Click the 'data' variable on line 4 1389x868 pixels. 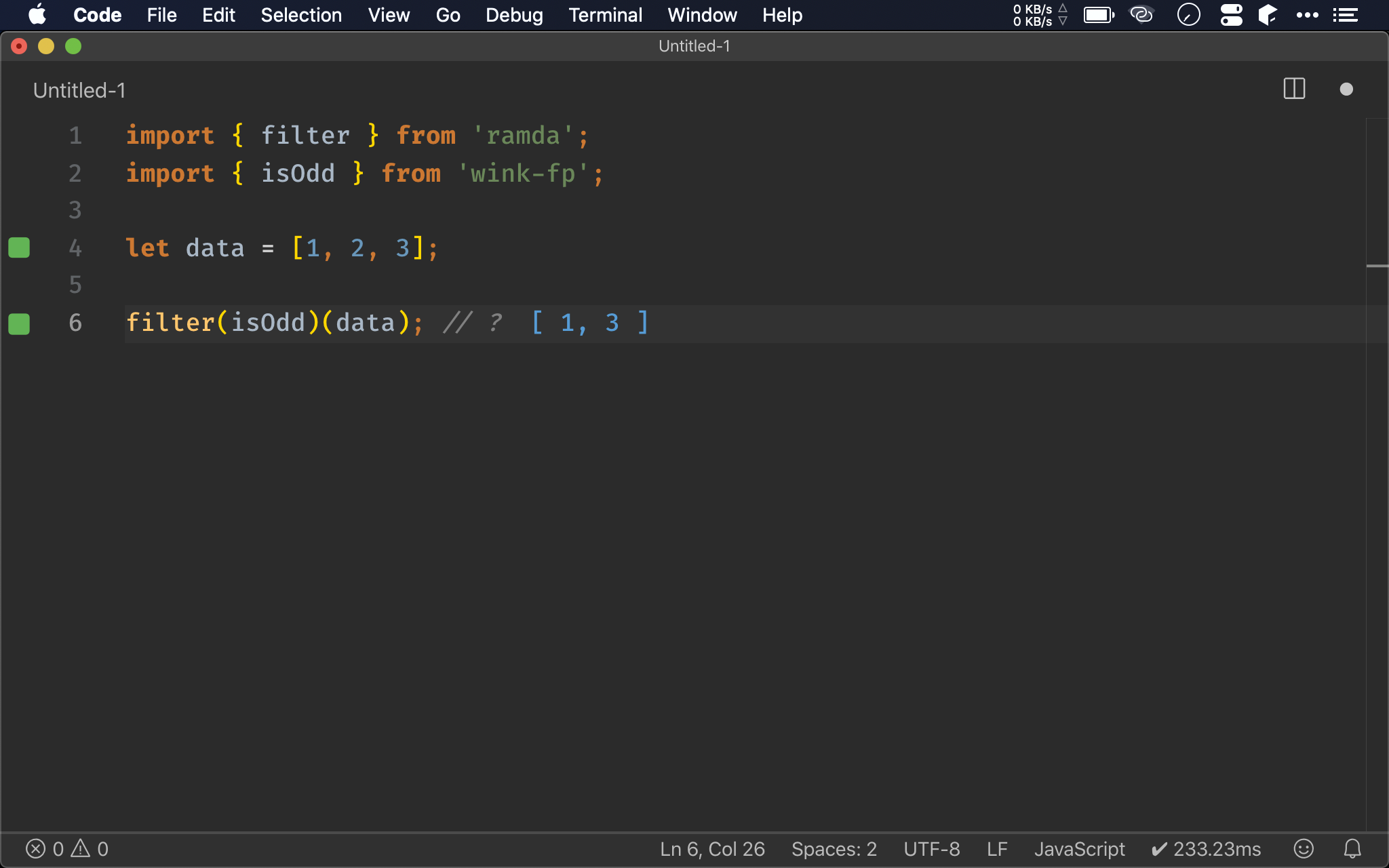coord(215,248)
